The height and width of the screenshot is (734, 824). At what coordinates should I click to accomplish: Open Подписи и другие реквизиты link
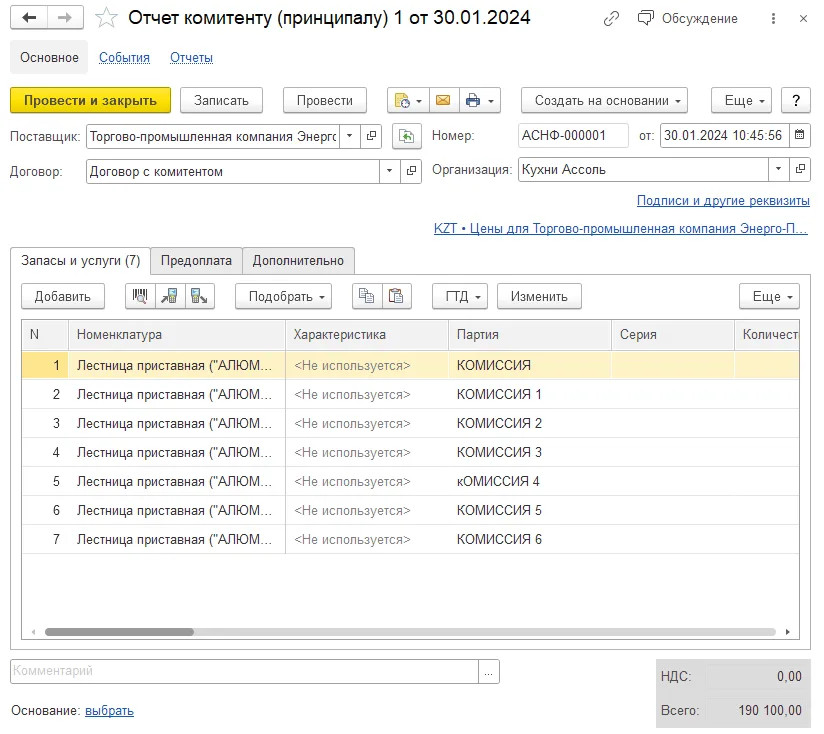[x=723, y=201]
